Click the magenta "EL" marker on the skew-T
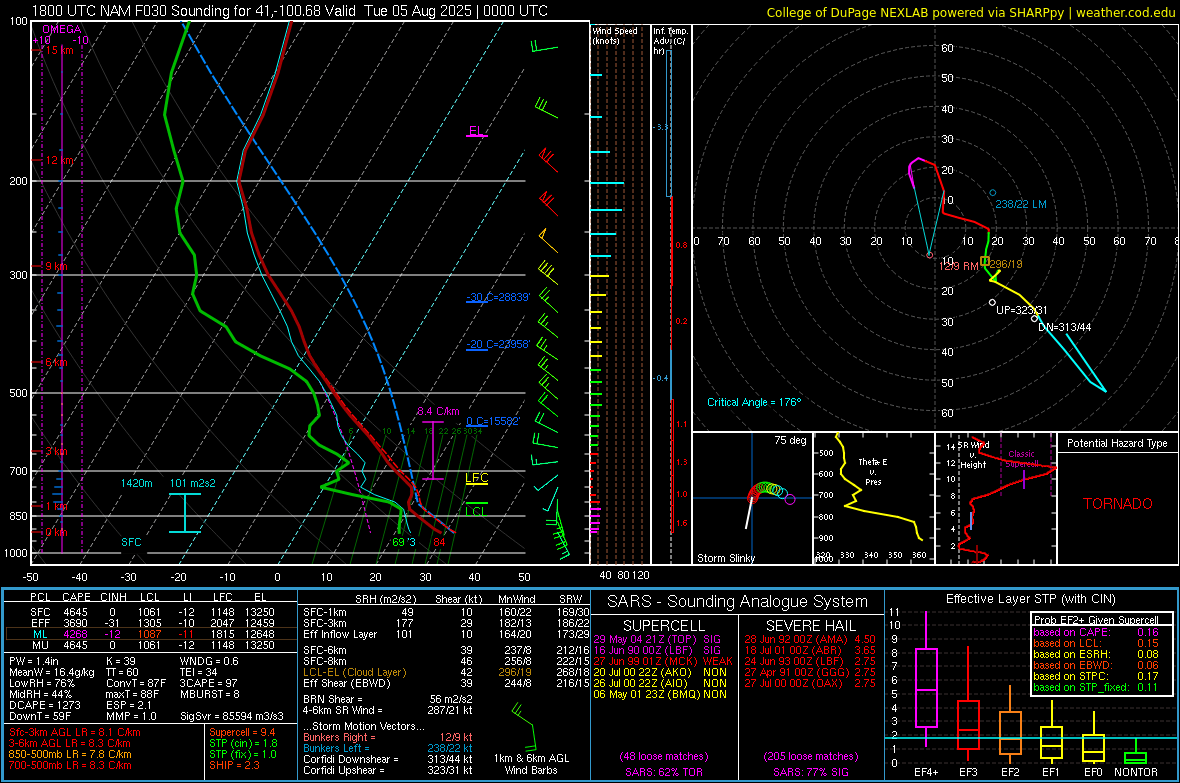 [x=476, y=130]
